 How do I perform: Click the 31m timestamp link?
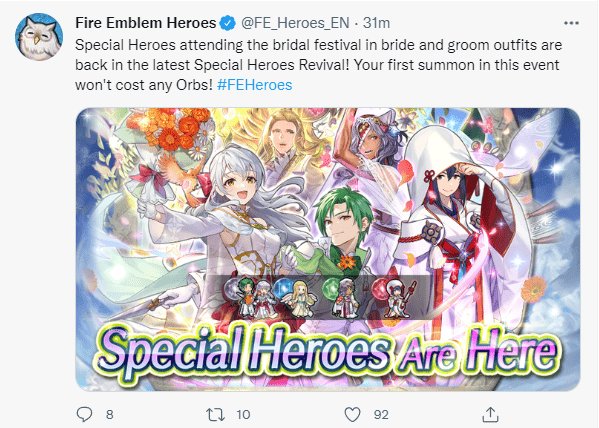[376, 23]
